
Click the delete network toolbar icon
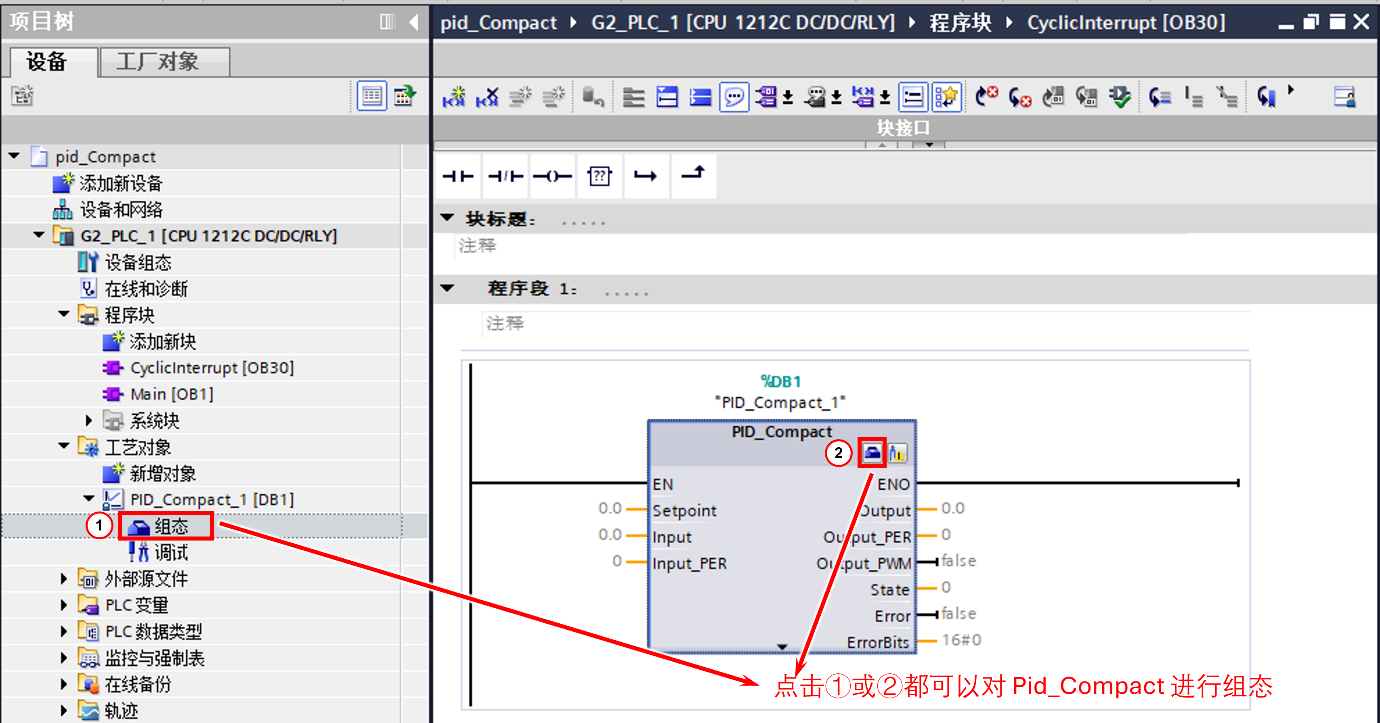[x=487, y=97]
